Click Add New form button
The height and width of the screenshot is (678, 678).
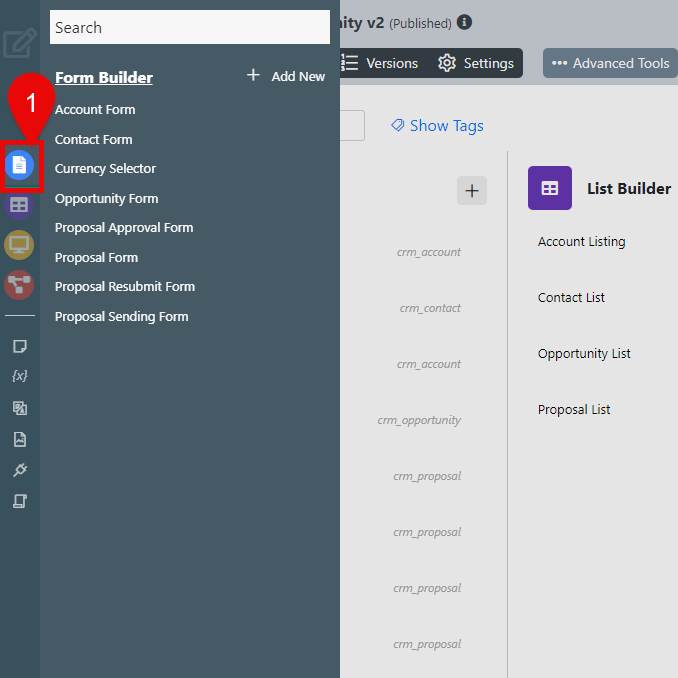click(287, 76)
